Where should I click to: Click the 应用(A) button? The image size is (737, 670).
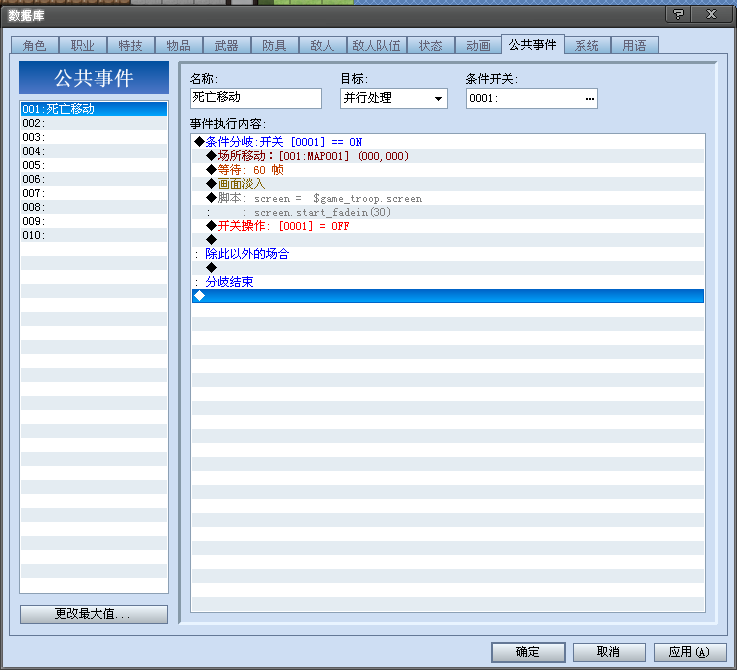click(x=690, y=652)
